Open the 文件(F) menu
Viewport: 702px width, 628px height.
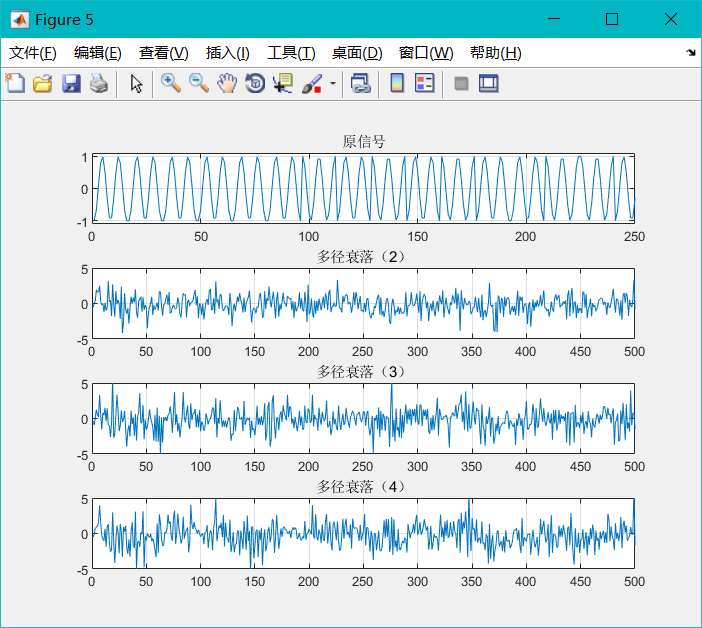click(x=33, y=53)
